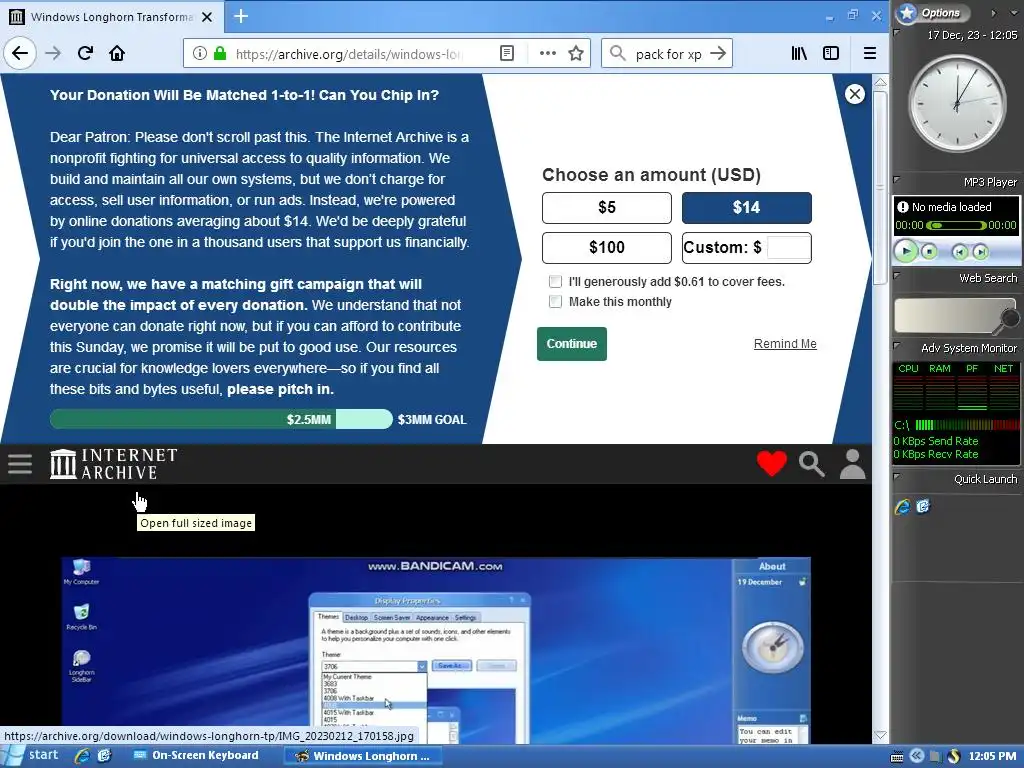Enable the cover fees checkbox
The image size is (1024, 768).
[x=555, y=281]
